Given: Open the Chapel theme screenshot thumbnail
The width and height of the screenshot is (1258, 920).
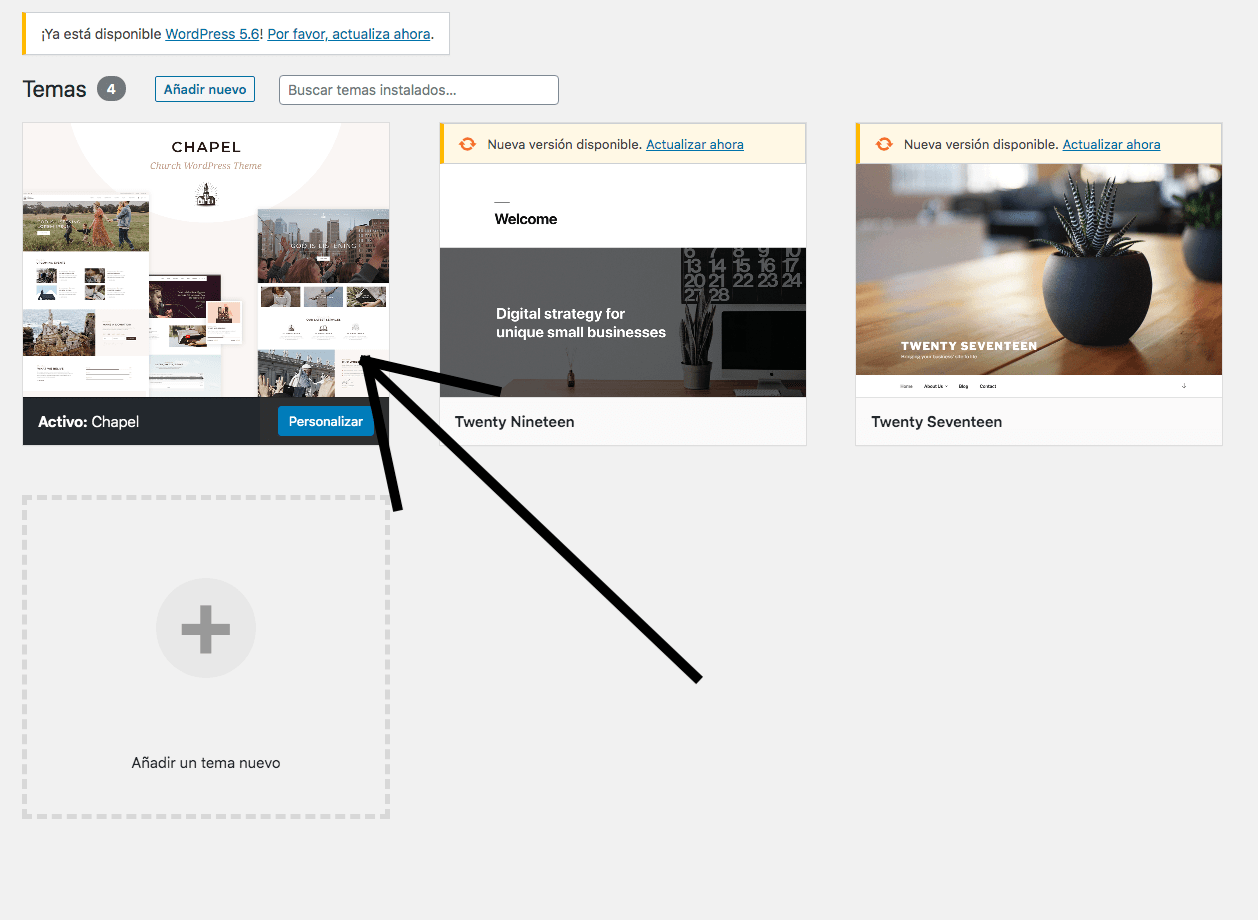Looking at the screenshot, I should pyautogui.click(x=206, y=260).
